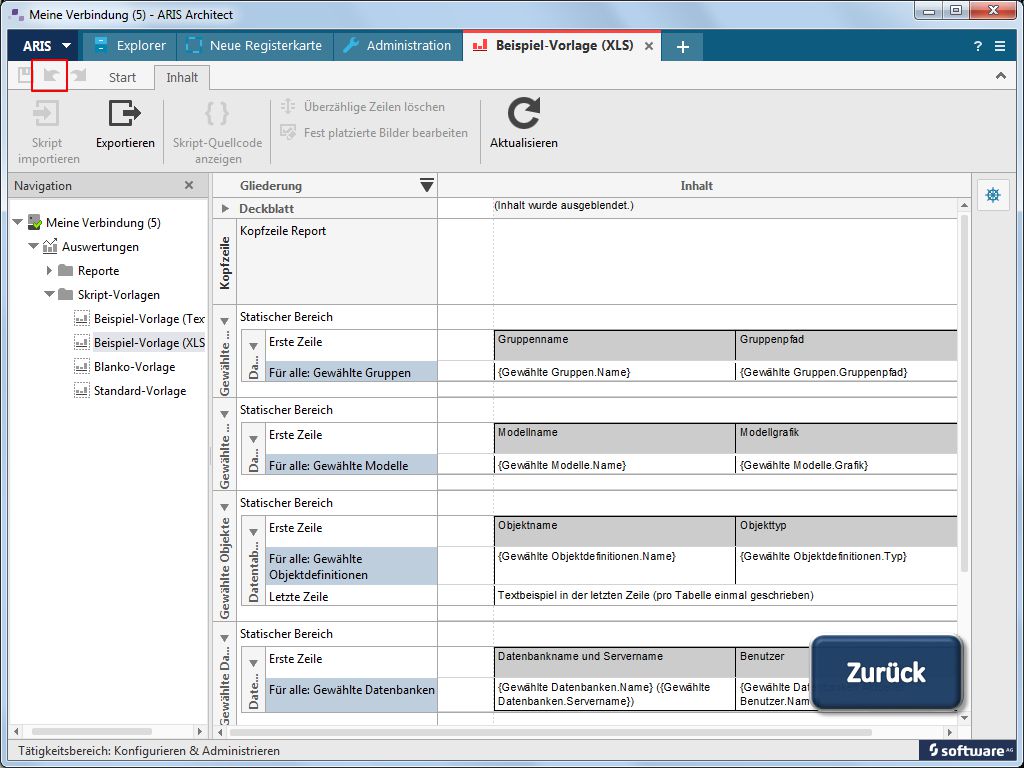Select 'Für alle: Gewählte Objektdefinitionen' row
The image size is (1024, 768).
(351, 566)
